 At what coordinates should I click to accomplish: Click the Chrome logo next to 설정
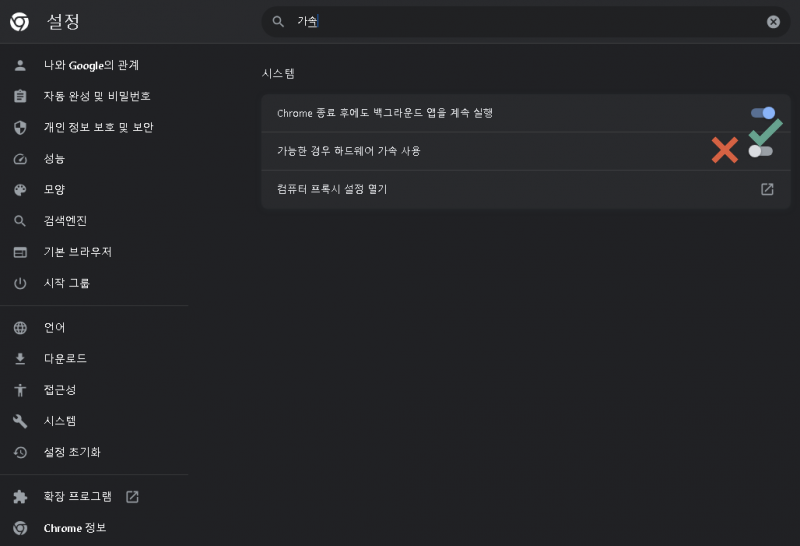19,22
